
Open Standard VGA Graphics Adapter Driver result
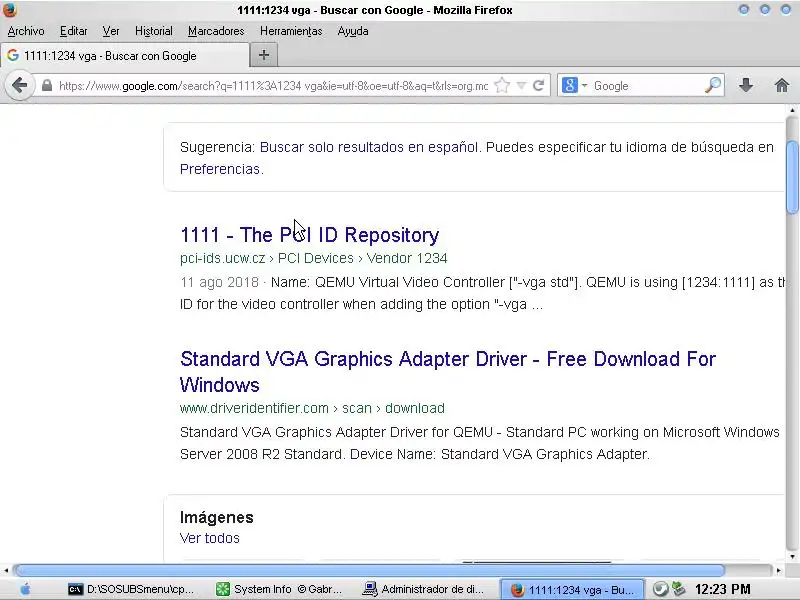(448, 371)
